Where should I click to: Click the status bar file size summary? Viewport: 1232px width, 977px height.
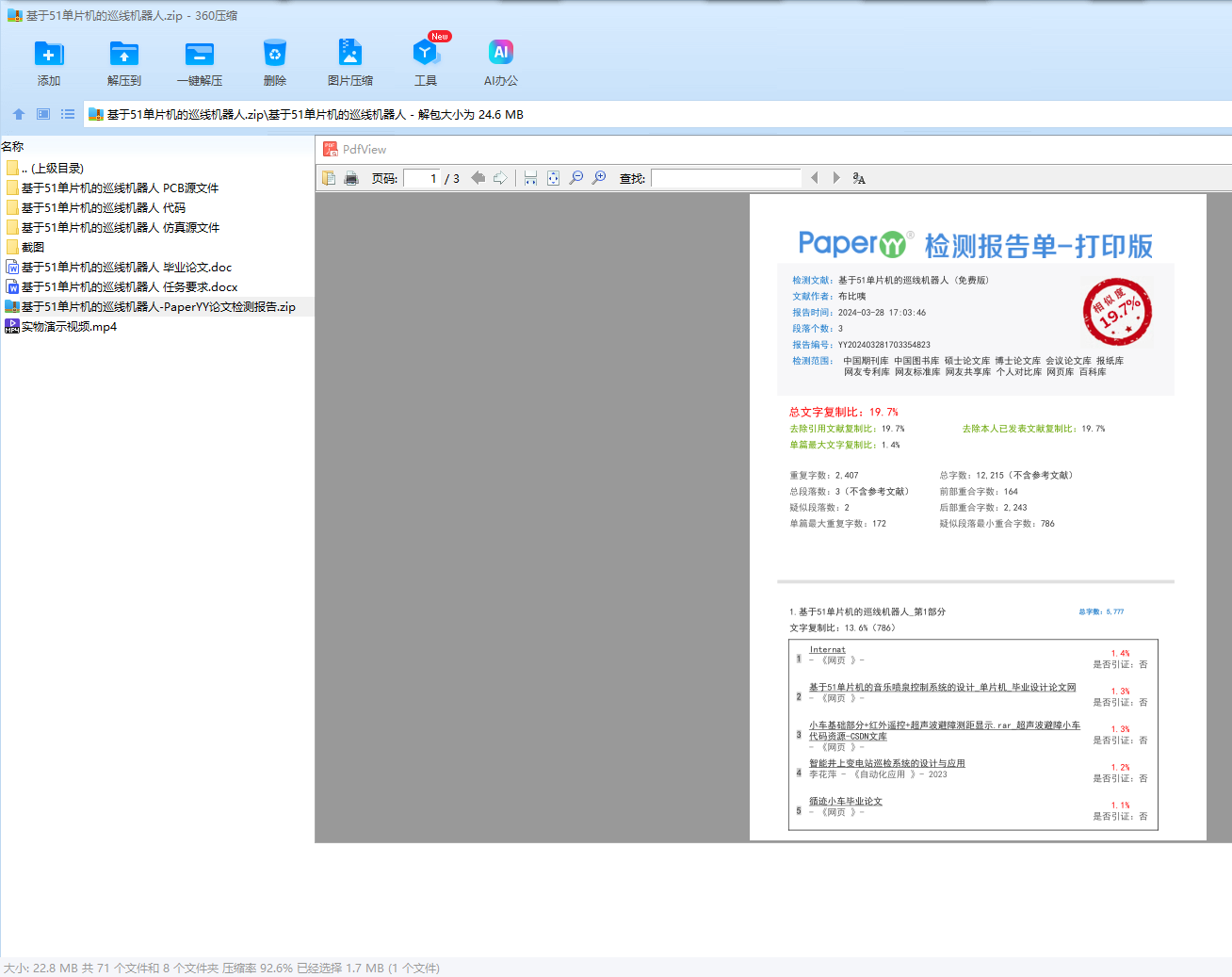[221, 968]
